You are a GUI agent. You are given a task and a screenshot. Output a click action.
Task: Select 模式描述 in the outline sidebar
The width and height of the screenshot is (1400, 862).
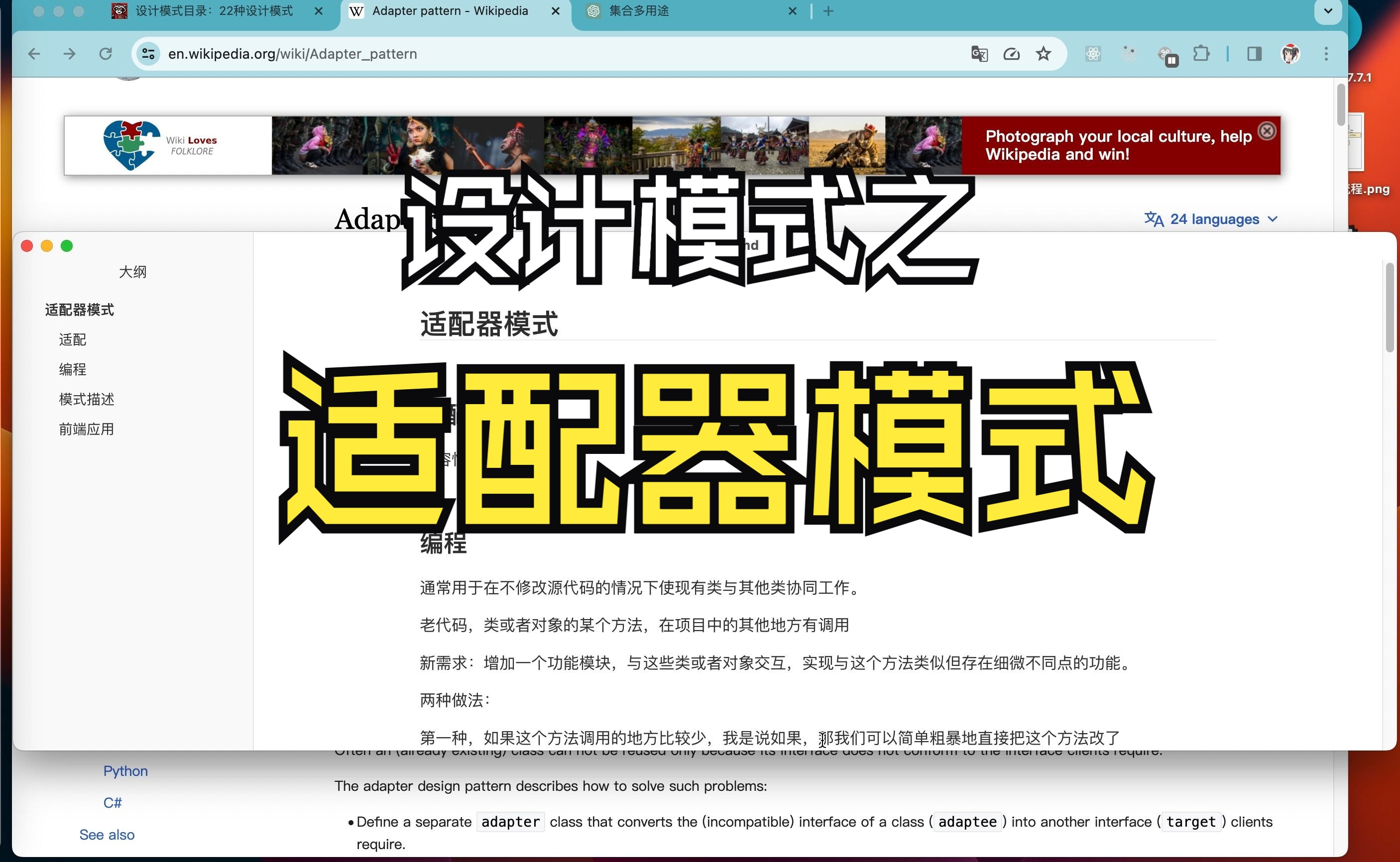[x=86, y=399]
